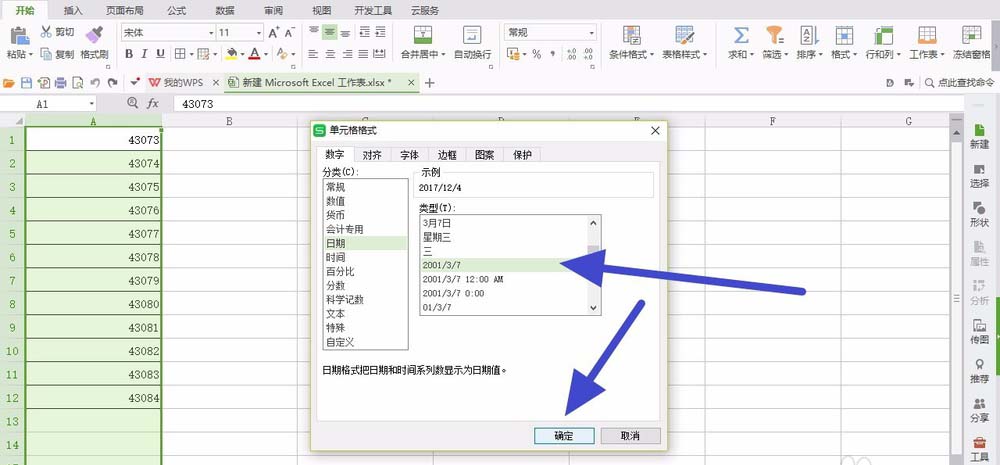Toggle Bold formatting

127,54
